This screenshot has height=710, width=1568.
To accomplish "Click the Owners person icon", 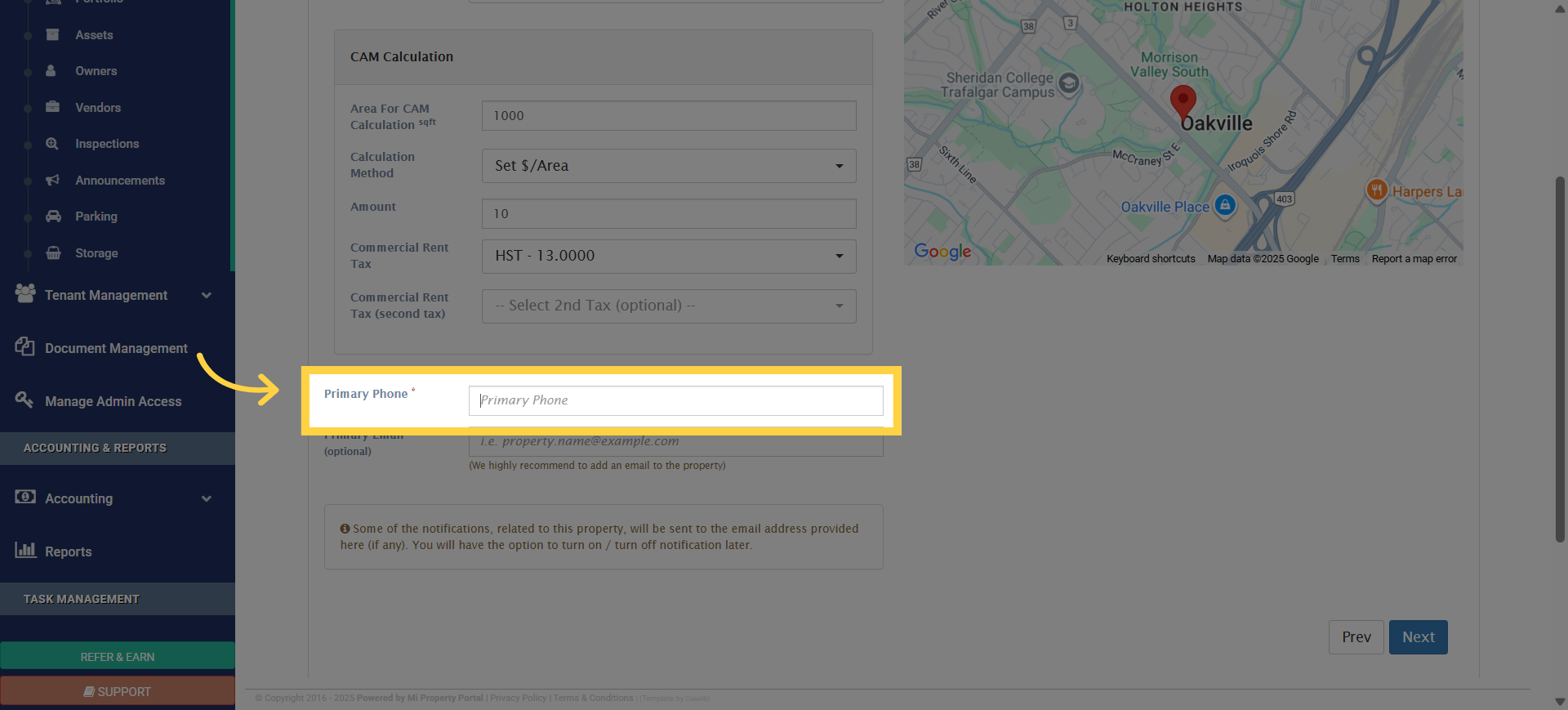I will (x=51, y=71).
